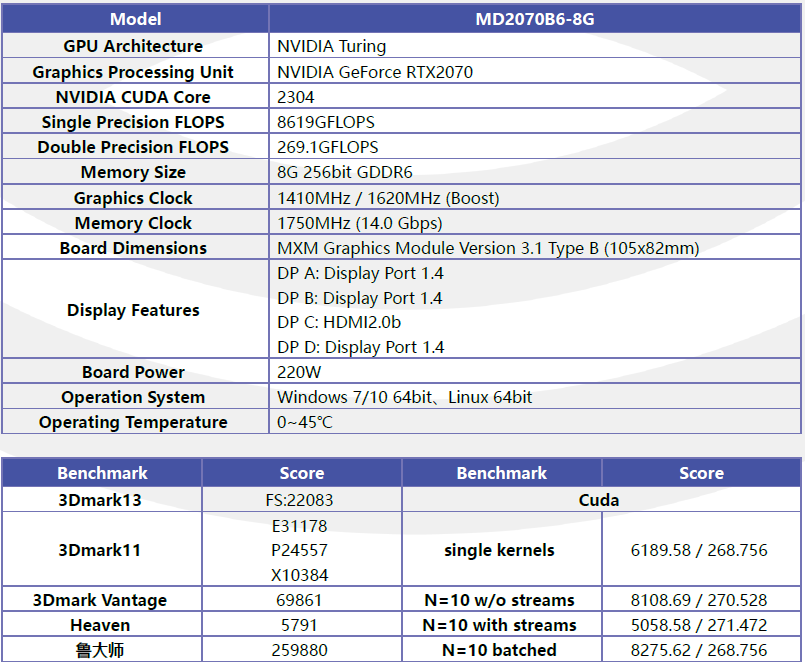Click the '8619GFLOPS' value

click(x=326, y=122)
